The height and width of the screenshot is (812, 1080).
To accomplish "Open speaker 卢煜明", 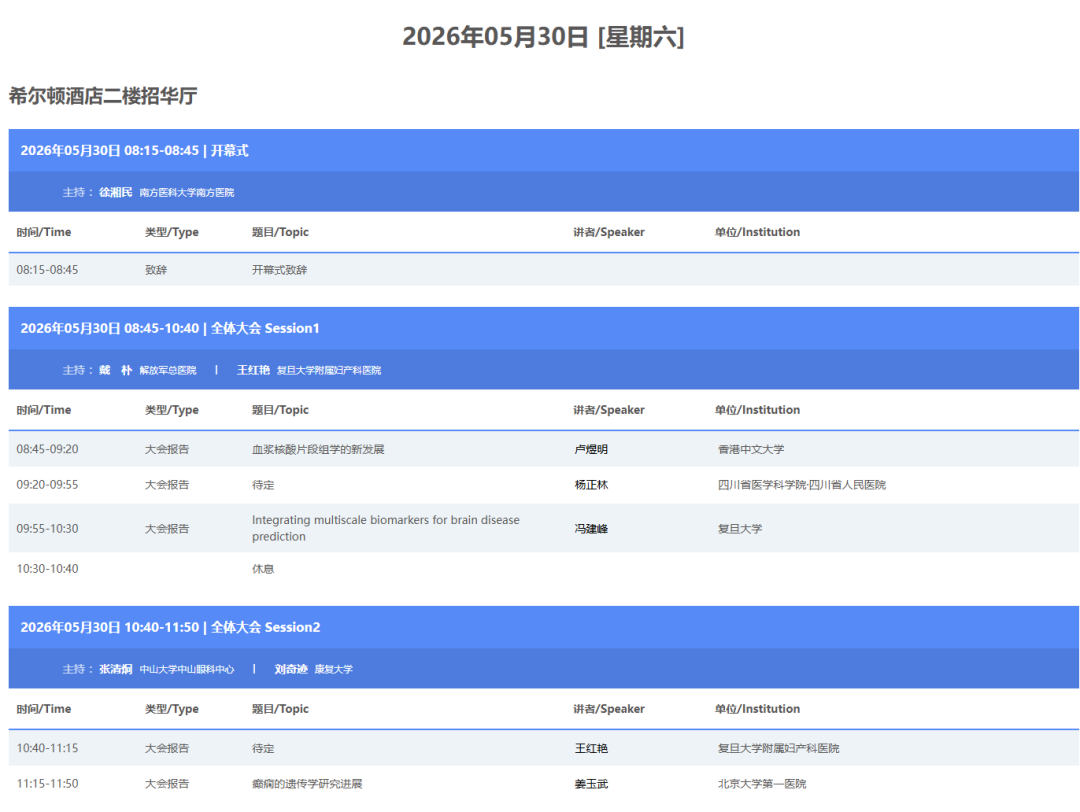I will click(x=591, y=449).
